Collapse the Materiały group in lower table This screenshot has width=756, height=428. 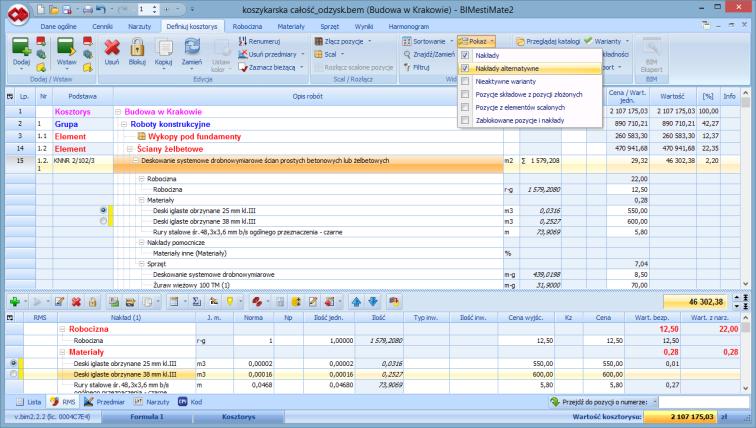click(62, 352)
